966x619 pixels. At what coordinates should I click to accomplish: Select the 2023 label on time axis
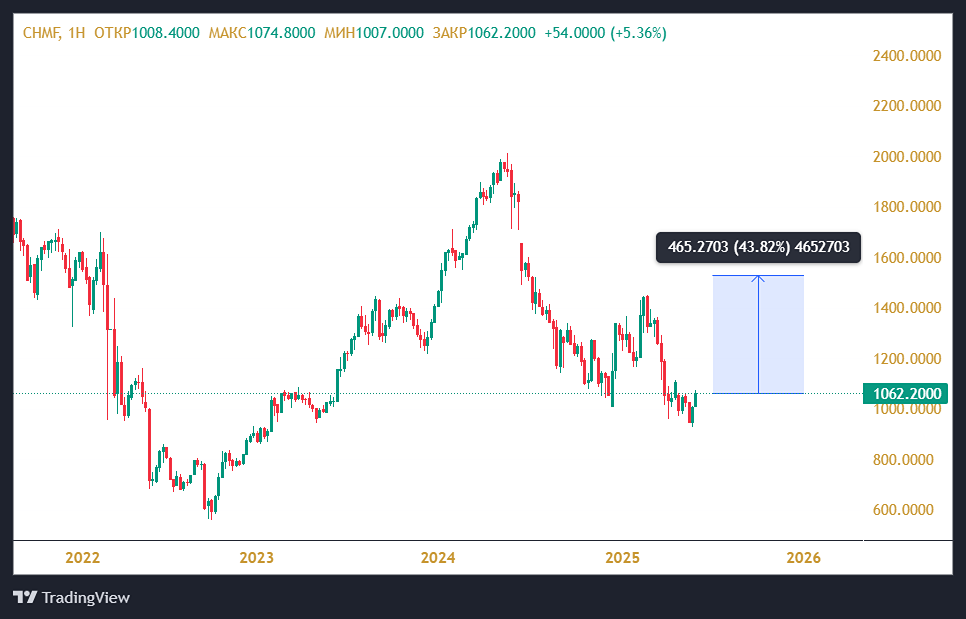click(x=257, y=558)
